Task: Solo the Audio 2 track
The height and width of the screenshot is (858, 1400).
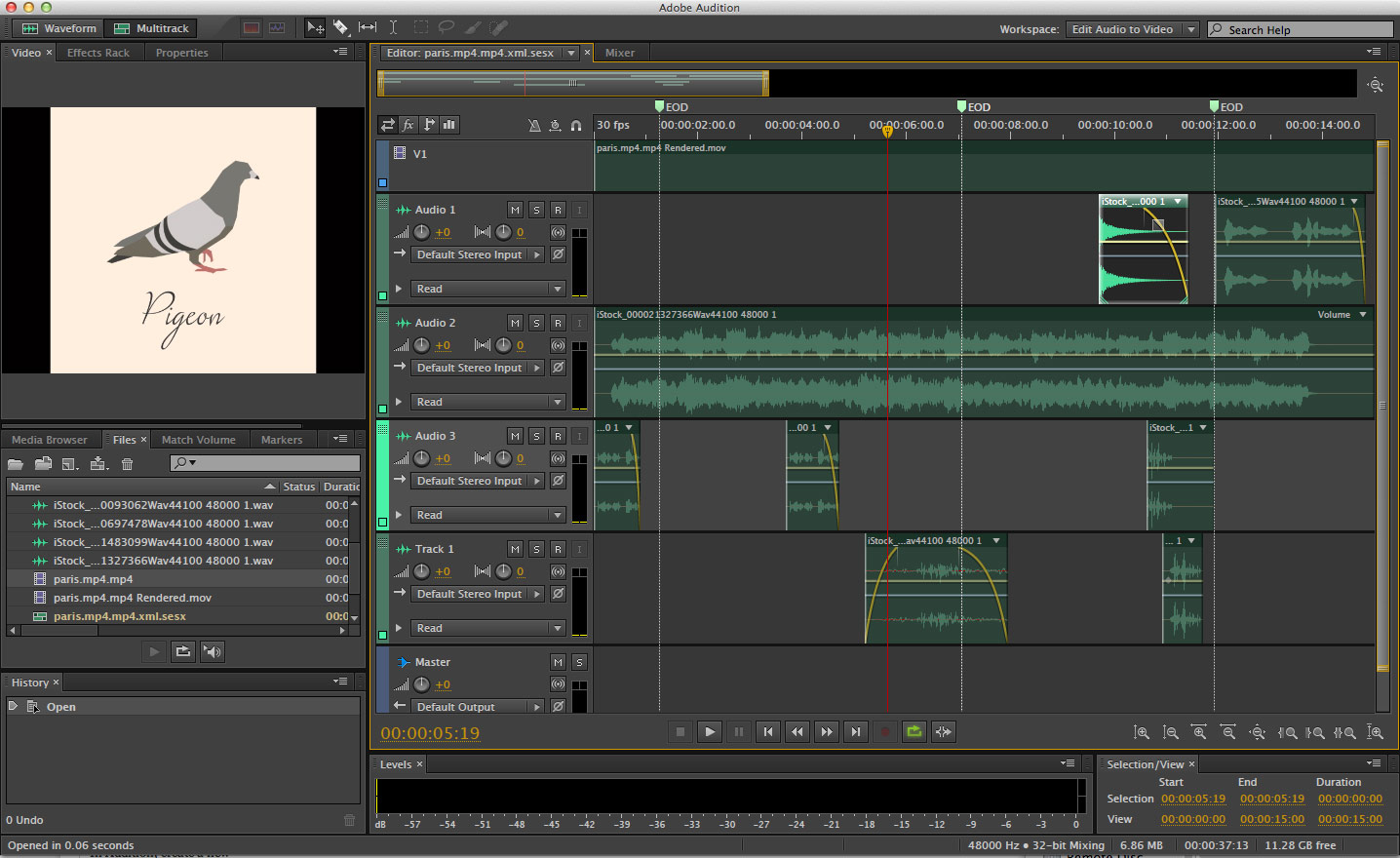Action: (536, 323)
